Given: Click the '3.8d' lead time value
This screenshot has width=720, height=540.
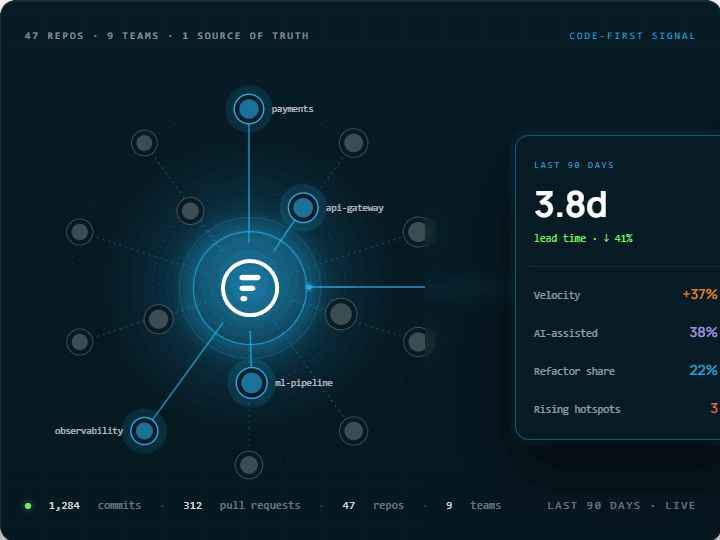Looking at the screenshot, I should [x=571, y=204].
